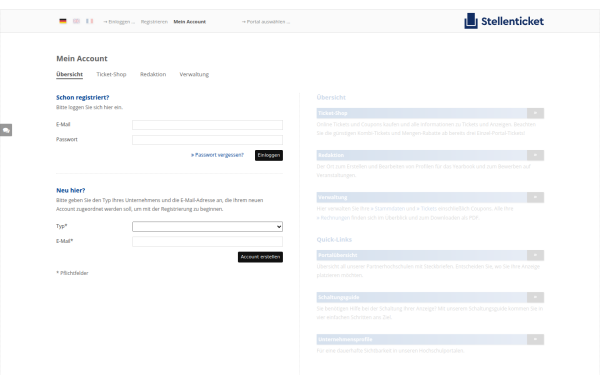Switch to the Verwaltung tab
Screen dimensions: 600x375
[x=194, y=74]
